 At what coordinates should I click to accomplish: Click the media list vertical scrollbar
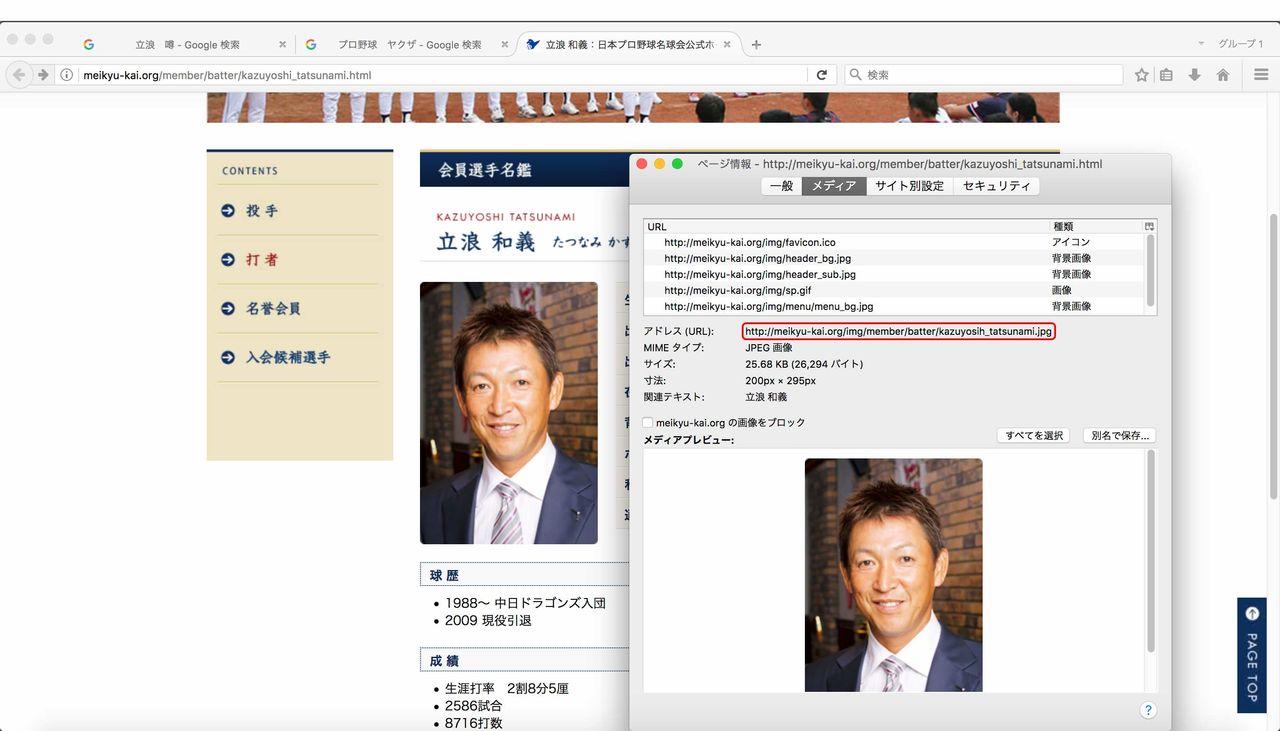[x=1152, y=270]
